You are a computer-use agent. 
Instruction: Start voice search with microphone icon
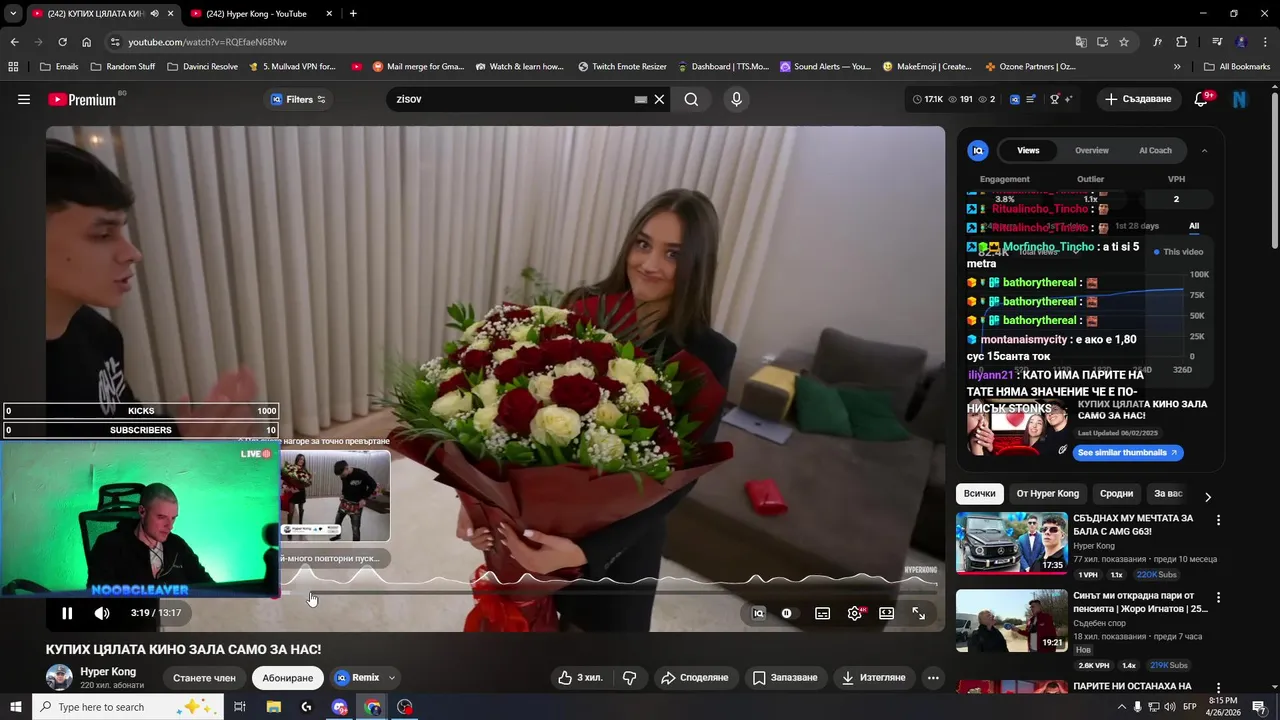coord(736,99)
